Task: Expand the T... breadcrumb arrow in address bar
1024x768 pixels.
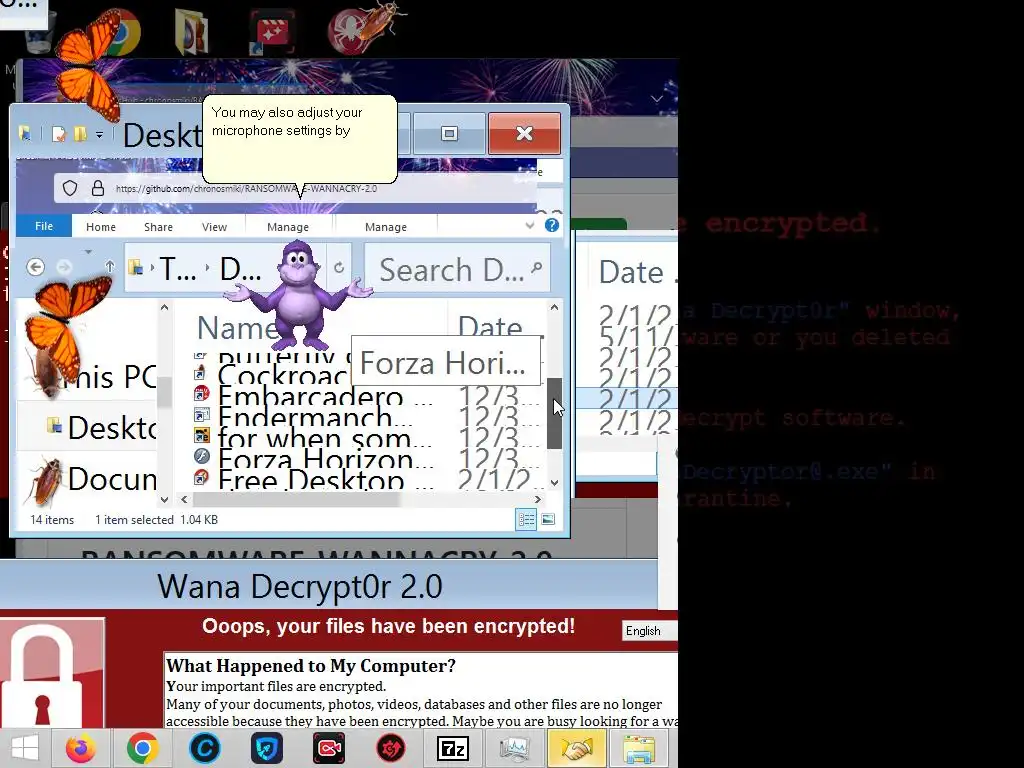Action: pos(208,268)
